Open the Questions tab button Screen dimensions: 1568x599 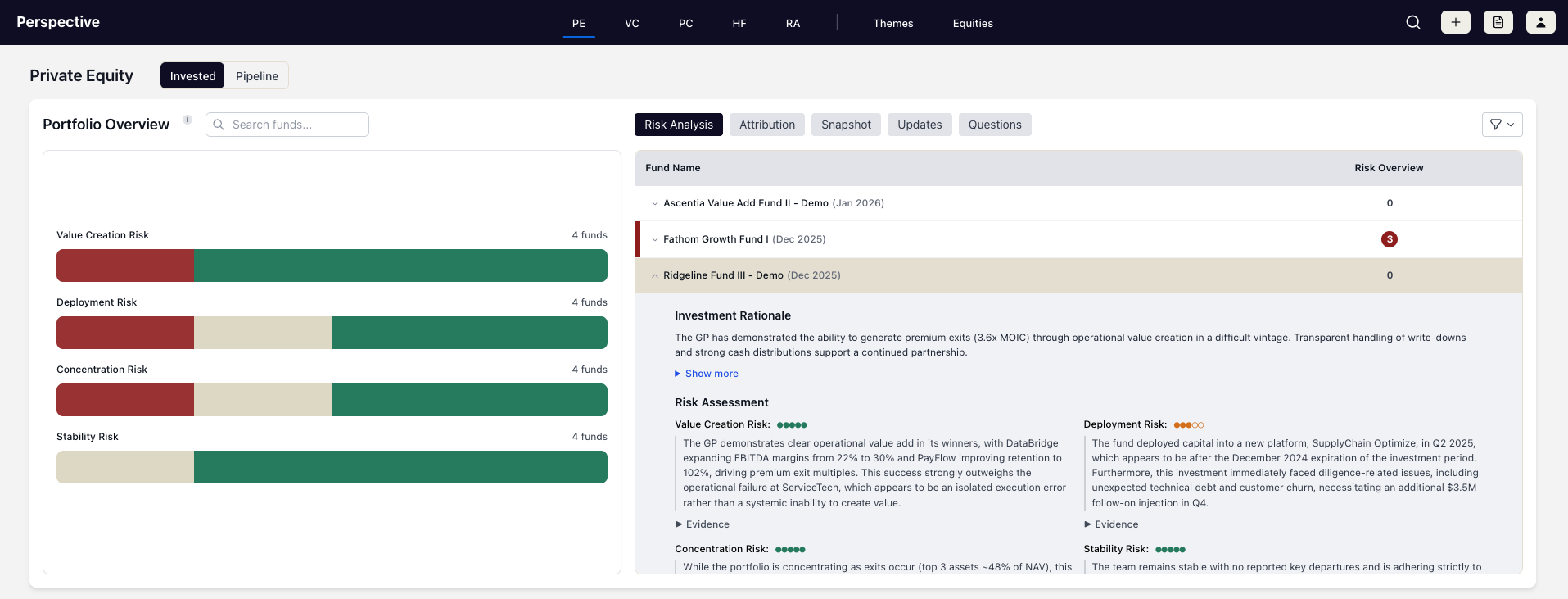[x=994, y=125]
